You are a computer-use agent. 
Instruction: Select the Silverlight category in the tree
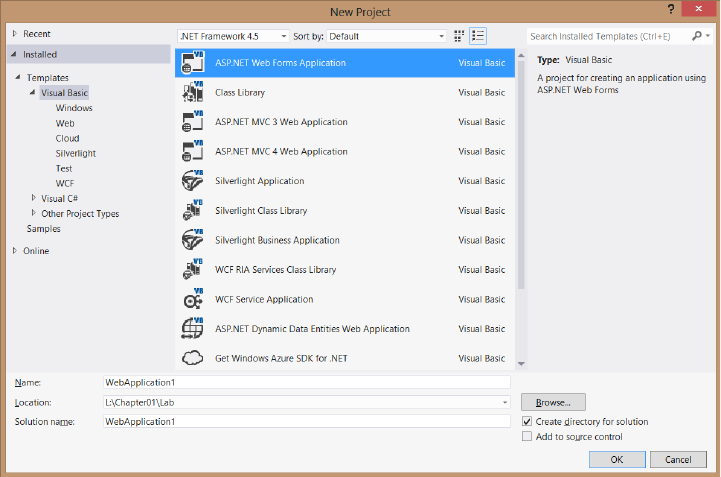pyautogui.click(x=75, y=153)
